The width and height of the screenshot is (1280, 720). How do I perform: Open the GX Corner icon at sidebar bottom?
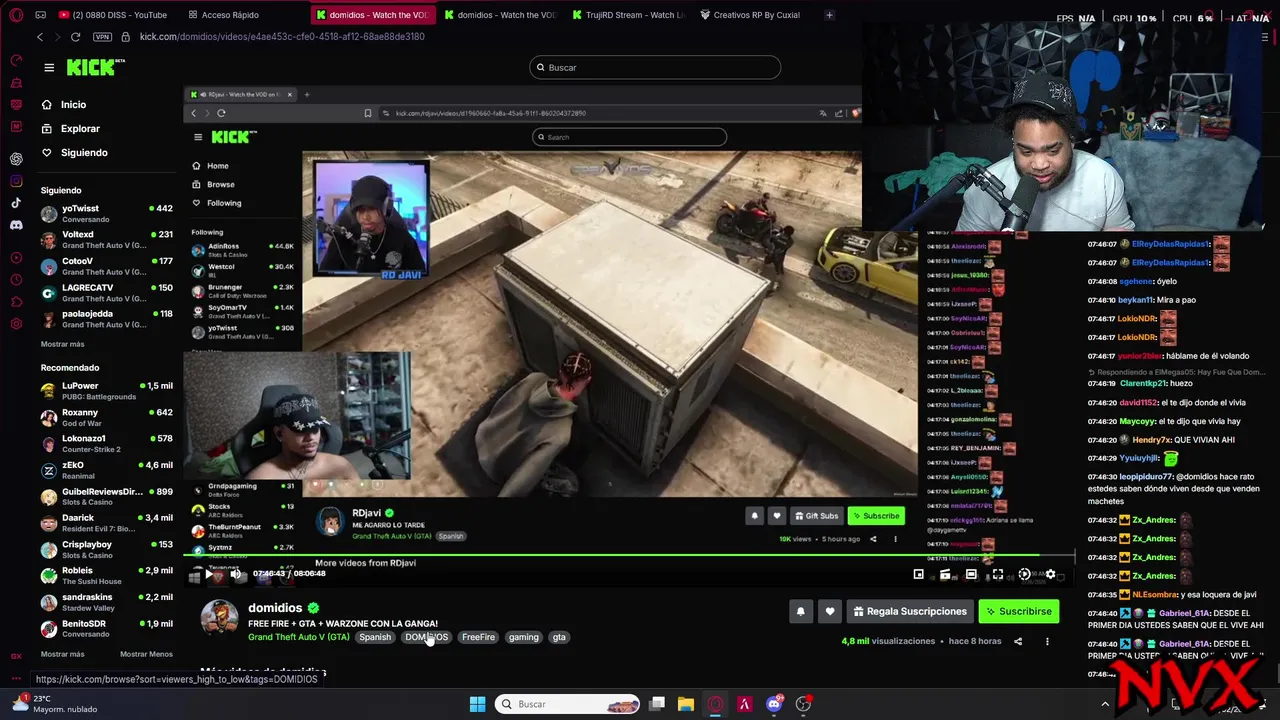pos(16,656)
